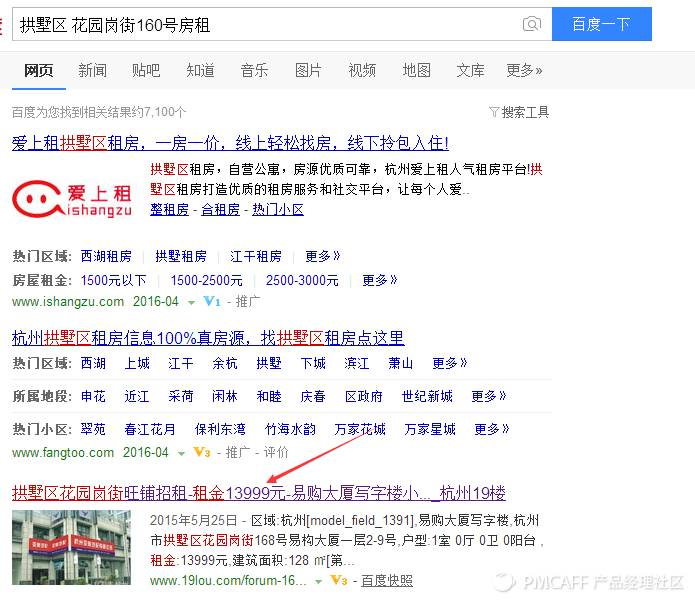The height and width of the screenshot is (603, 695).
Task: Open the 拱墅租房 link
Action: coord(181,256)
